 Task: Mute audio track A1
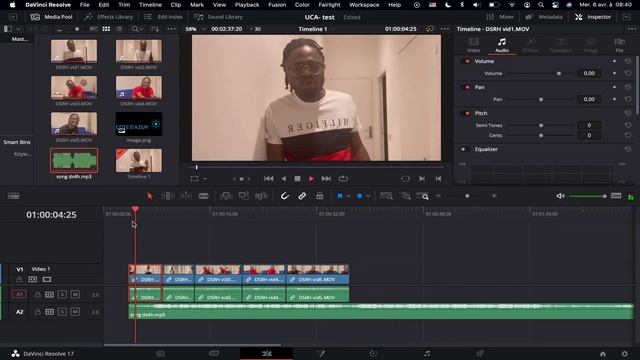point(75,294)
